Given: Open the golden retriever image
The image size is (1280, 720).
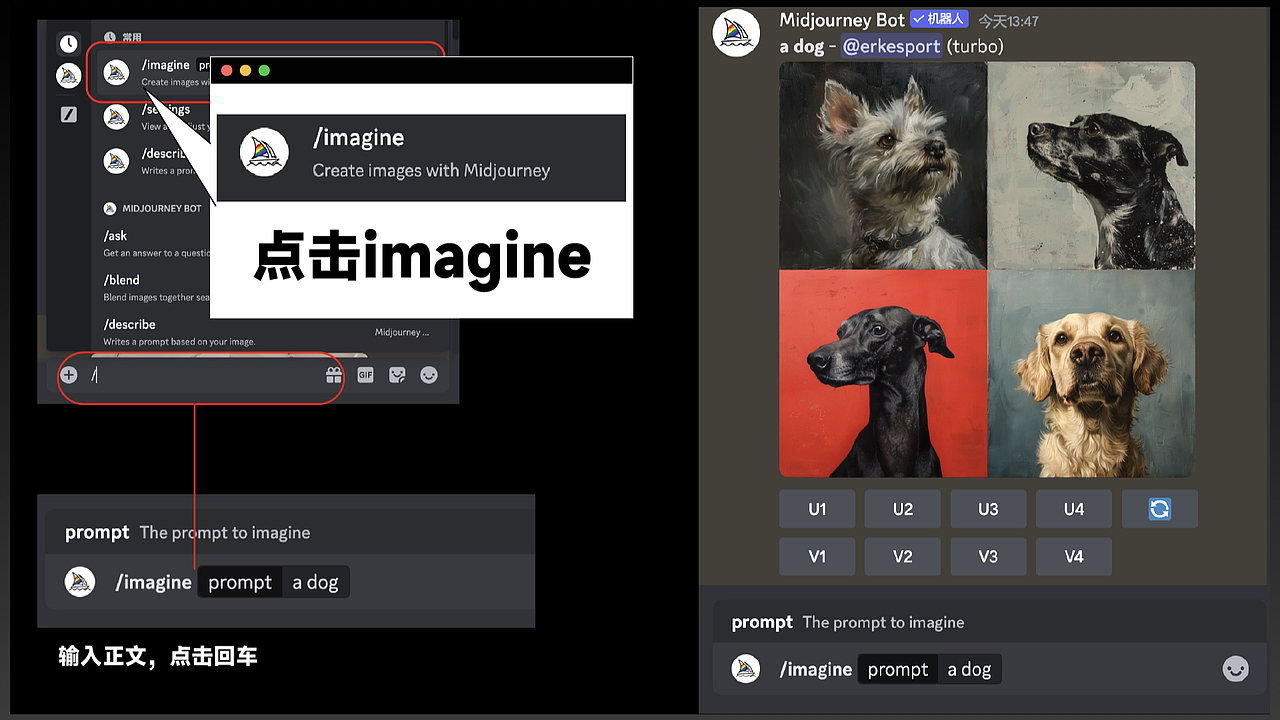Looking at the screenshot, I should pyautogui.click(x=1091, y=374).
